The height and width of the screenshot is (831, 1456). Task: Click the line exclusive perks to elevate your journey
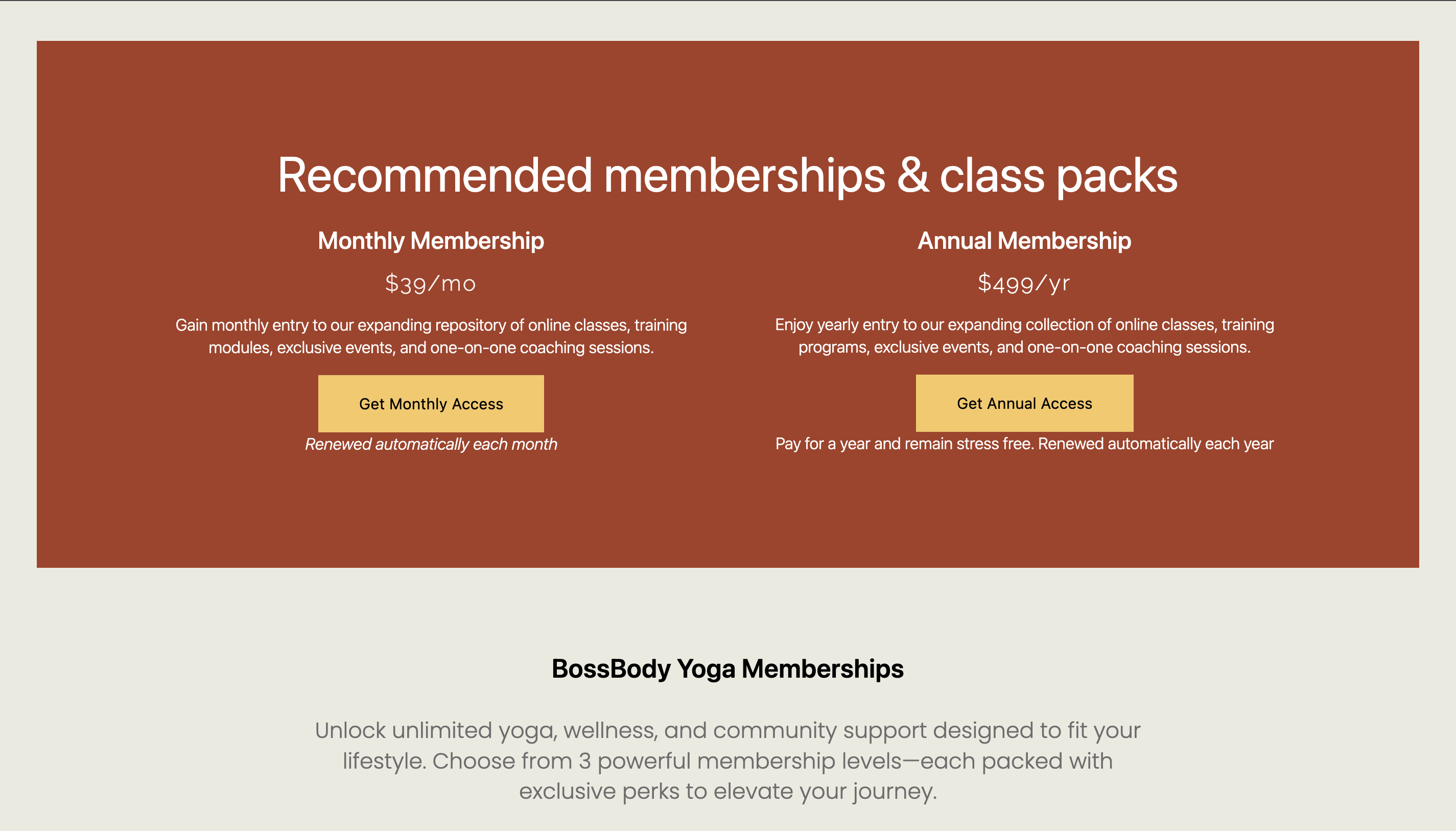pos(727,791)
